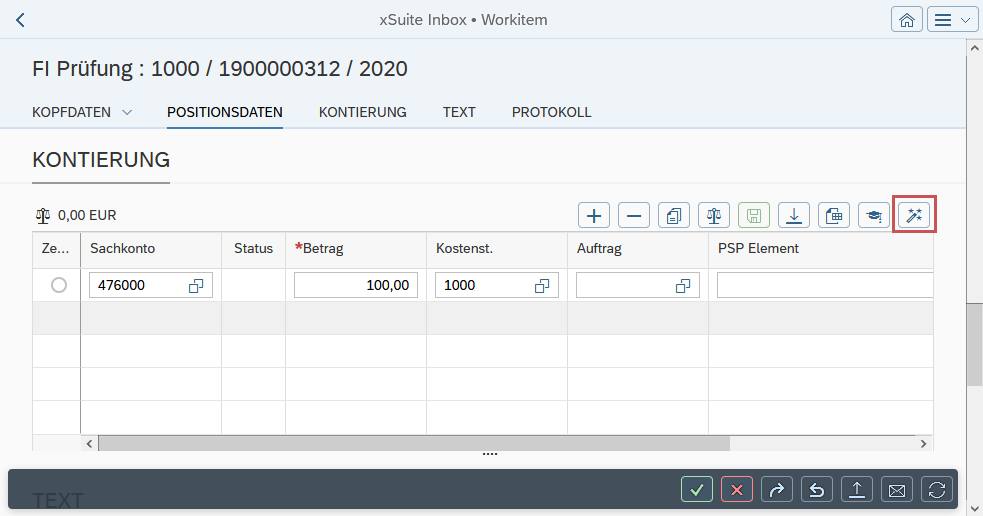The height and width of the screenshot is (516, 983).
Task: Approve the workitem with green checkmark
Action: (x=697, y=489)
